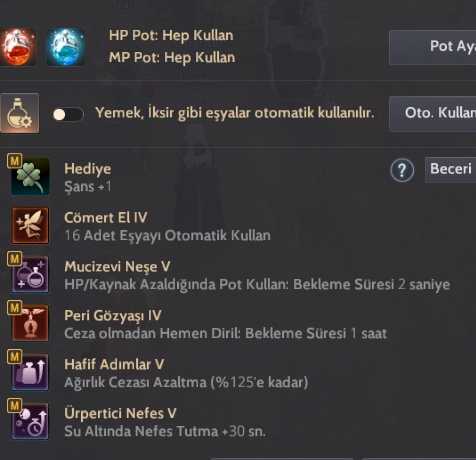Open the Pot Ayarı settings button

[x=432, y=47]
